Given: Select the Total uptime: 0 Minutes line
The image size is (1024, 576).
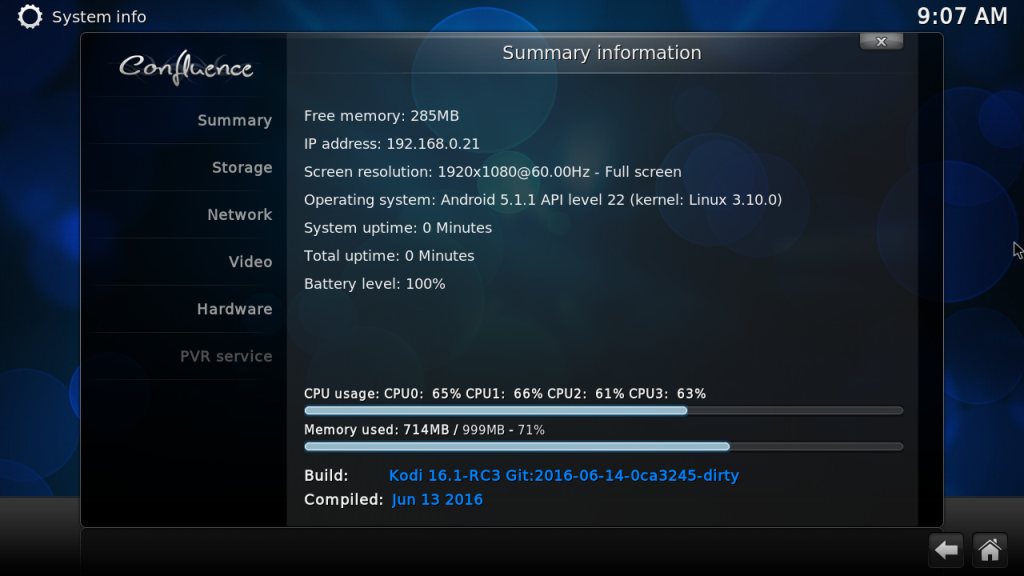Looking at the screenshot, I should pyautogui.click(x=389, y=256).
